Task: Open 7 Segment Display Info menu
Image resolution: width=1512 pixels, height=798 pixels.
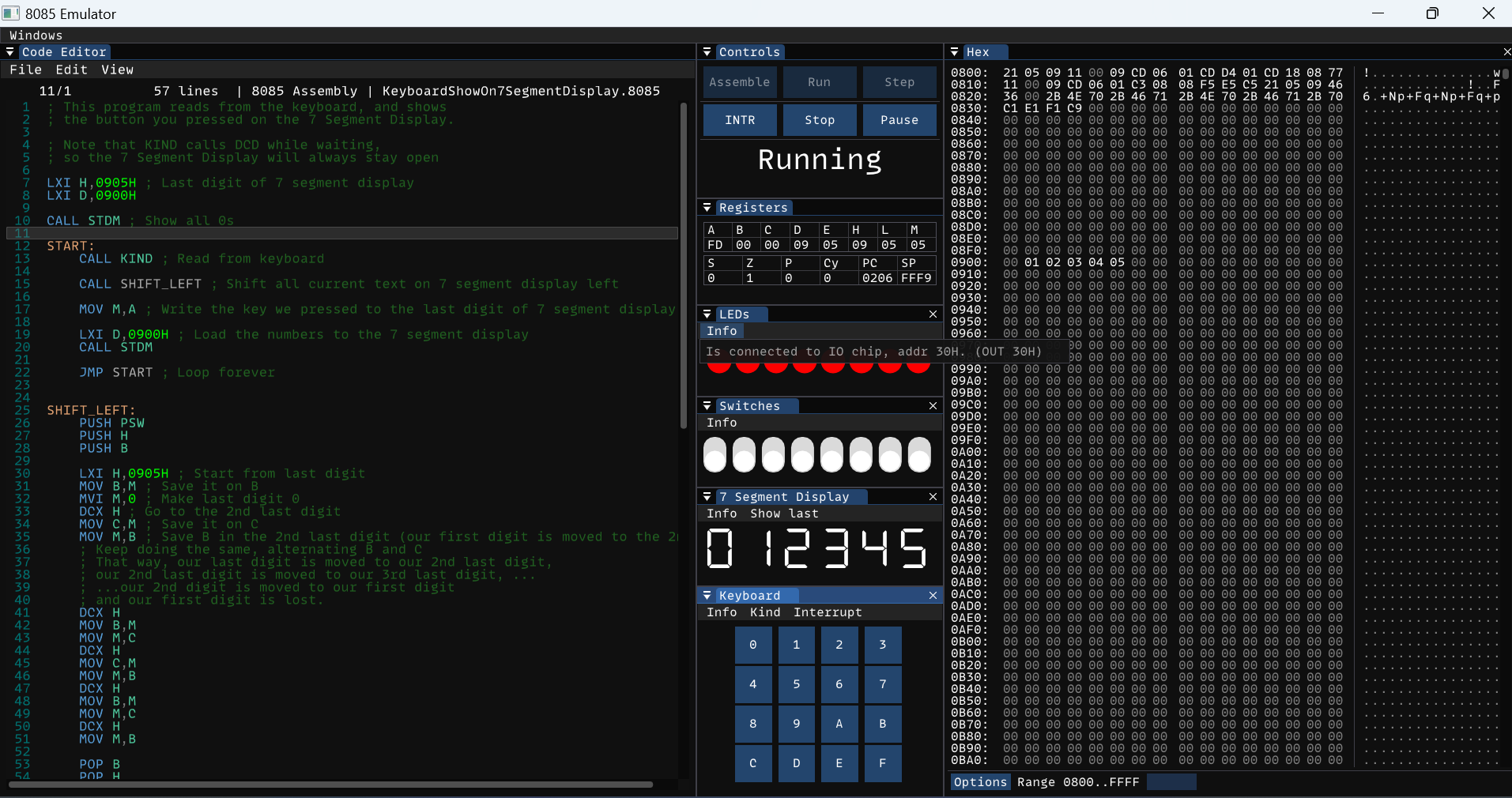Action: pos(722,514)
